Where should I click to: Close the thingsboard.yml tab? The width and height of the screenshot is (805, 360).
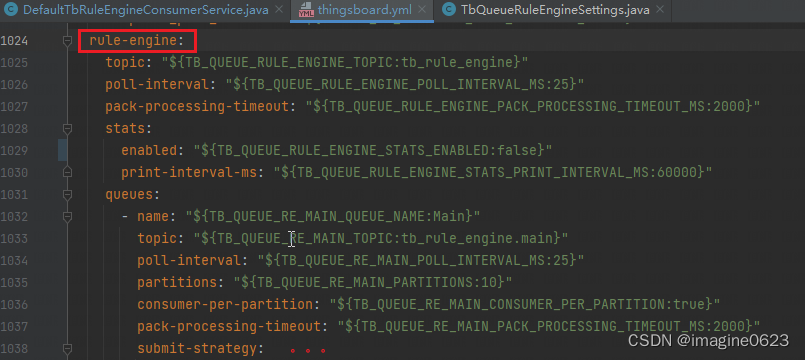422,10
